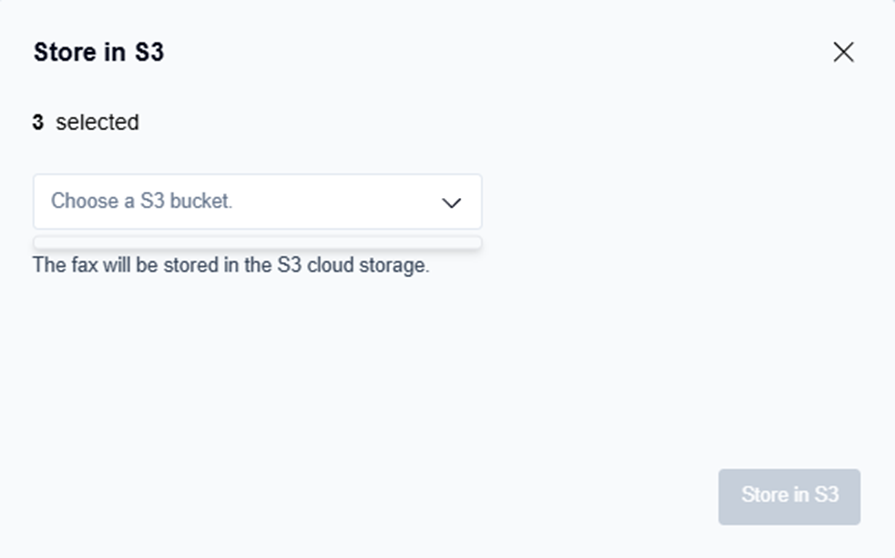895x558 pixels.
Task: Select the S3 bucket combo box field
Action: pos(257,202)
